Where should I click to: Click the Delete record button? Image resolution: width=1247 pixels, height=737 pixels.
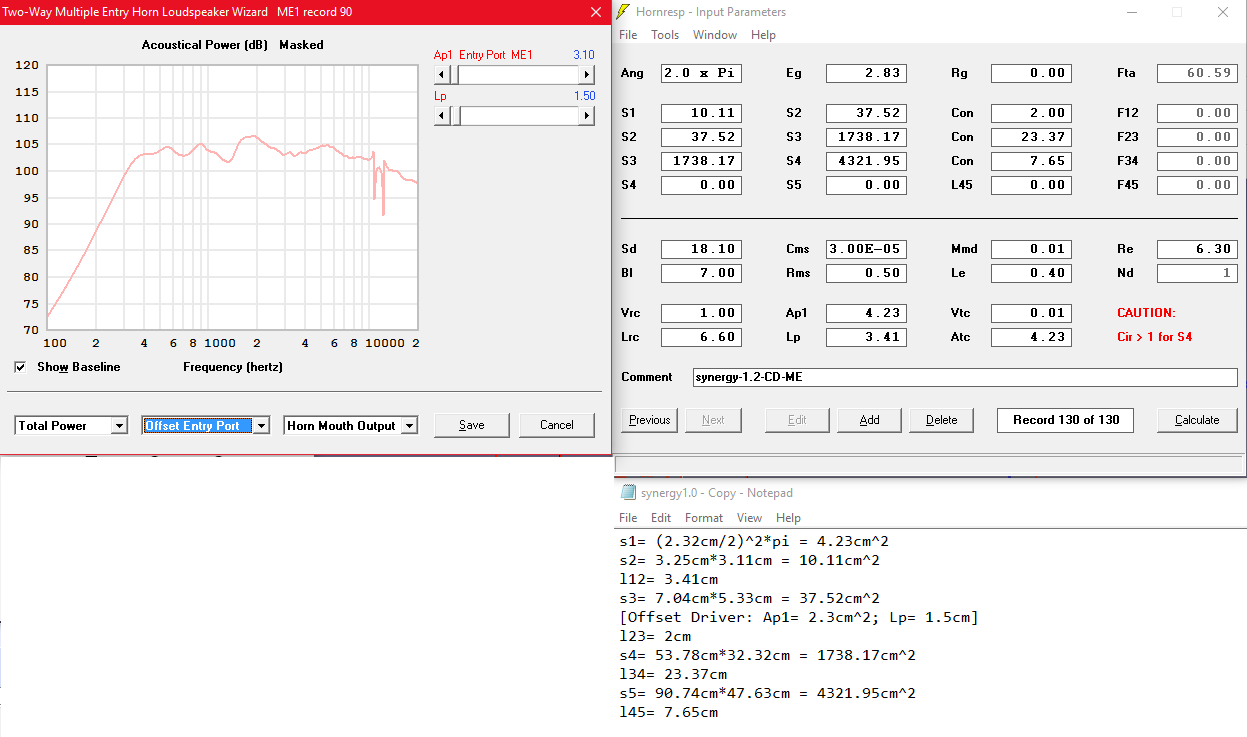(x=942, y=420)
